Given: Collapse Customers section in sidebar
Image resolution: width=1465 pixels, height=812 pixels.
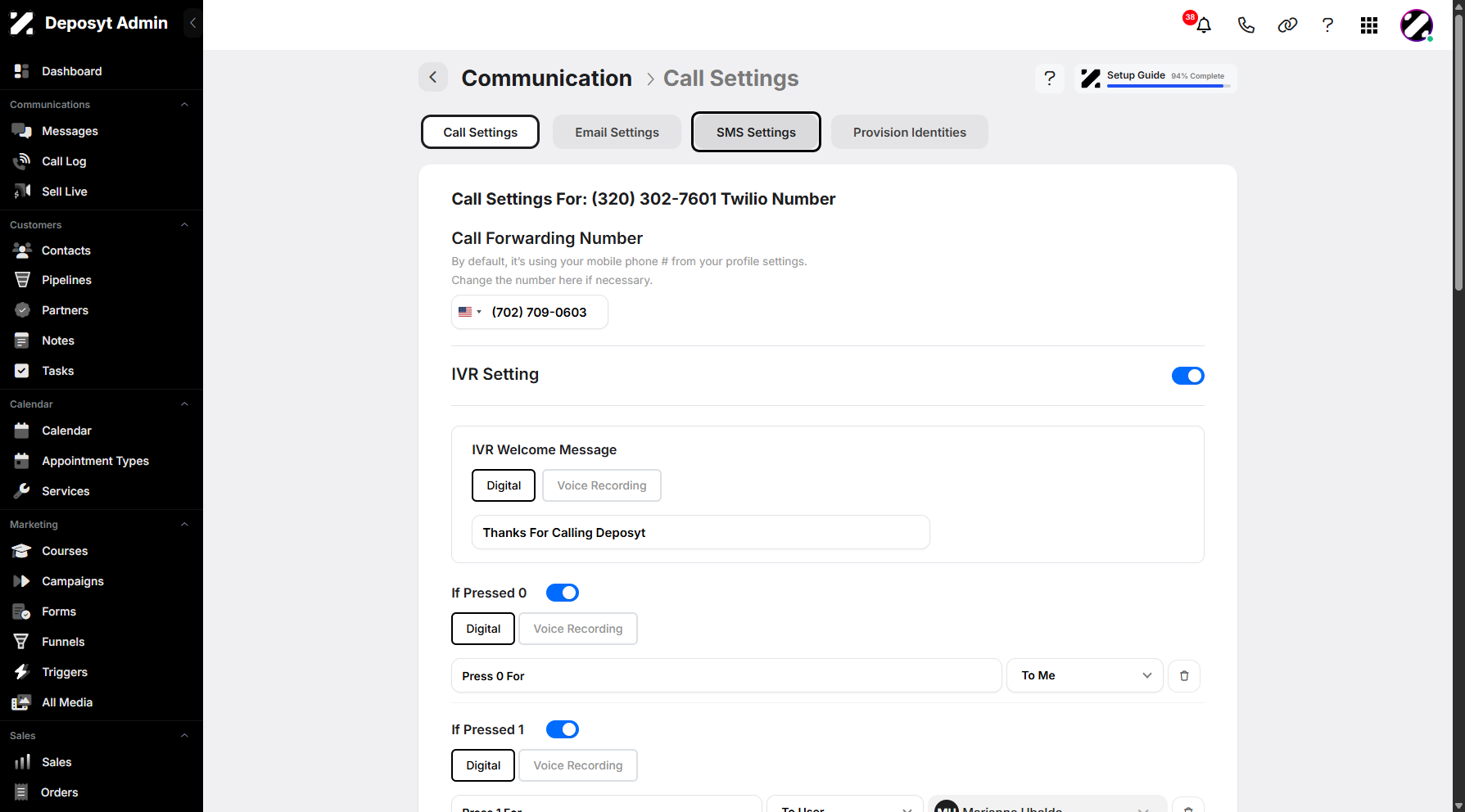Looking at the screenshot, I should (184, 225).
